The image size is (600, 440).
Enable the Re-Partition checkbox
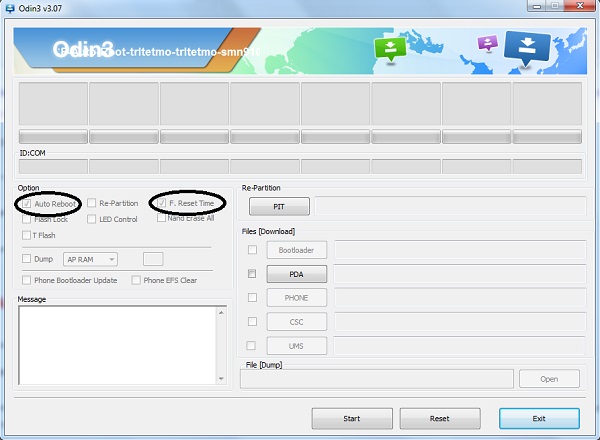91,203
